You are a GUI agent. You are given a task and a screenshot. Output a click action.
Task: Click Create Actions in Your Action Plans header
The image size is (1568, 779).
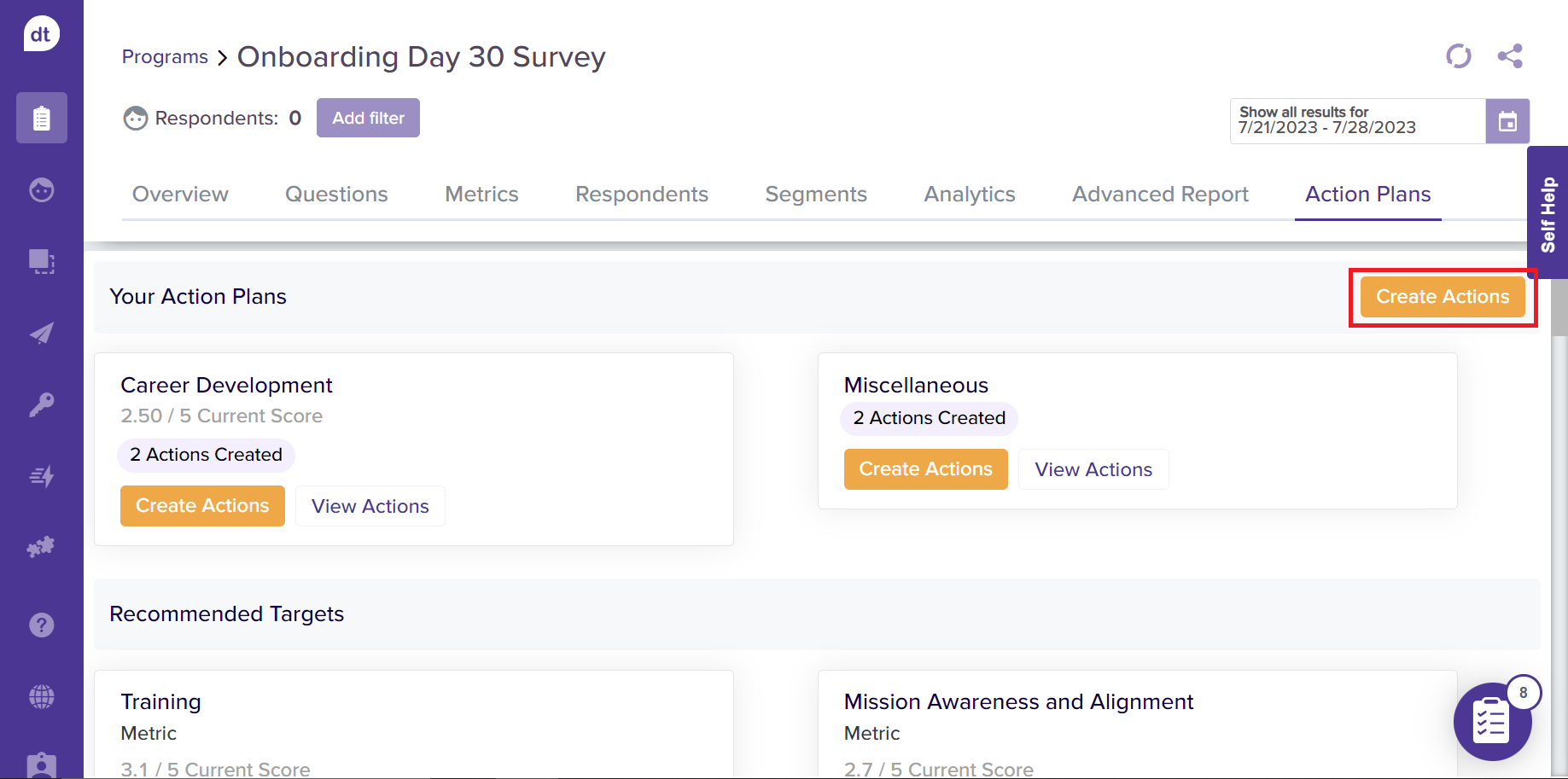coord(1442,297)
